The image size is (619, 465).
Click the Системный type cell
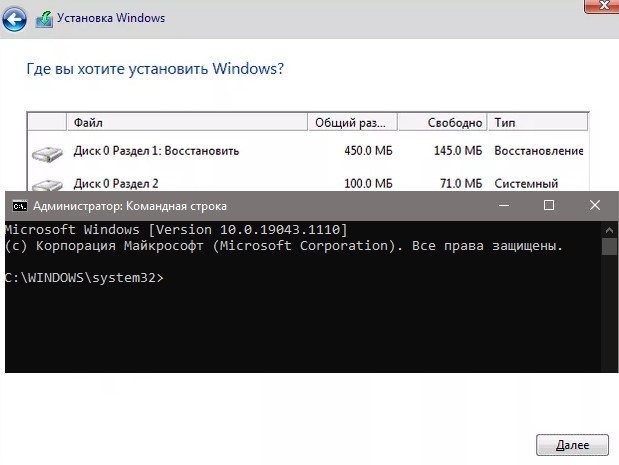526,184
